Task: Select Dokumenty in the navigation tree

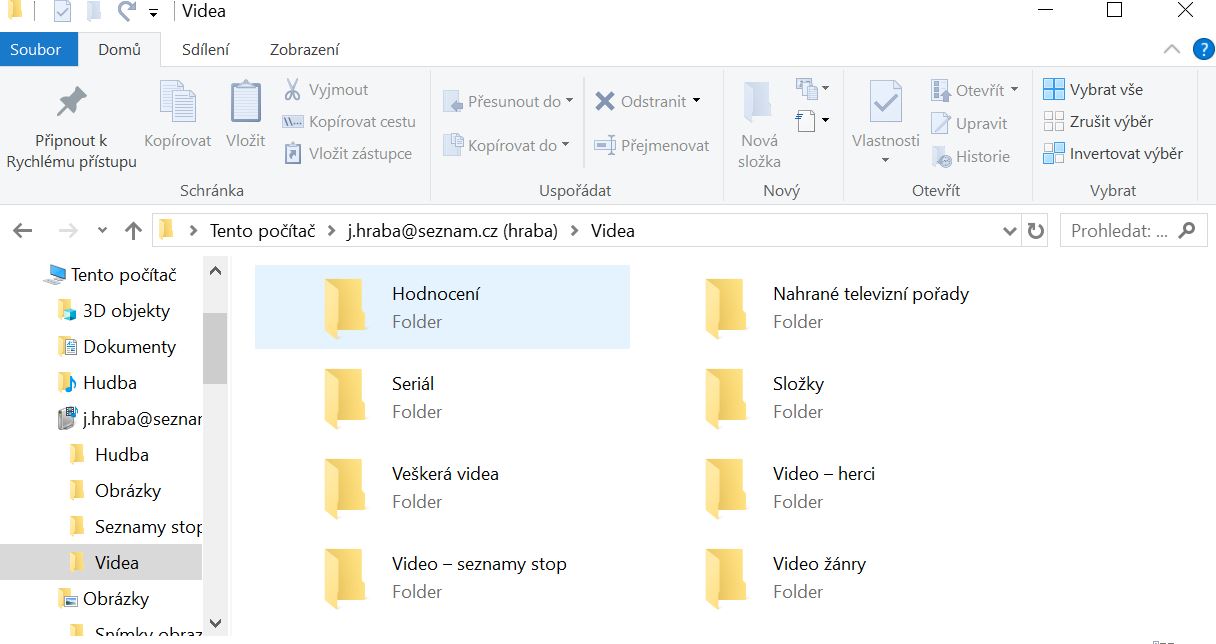Action: click(x=129, y=347)
